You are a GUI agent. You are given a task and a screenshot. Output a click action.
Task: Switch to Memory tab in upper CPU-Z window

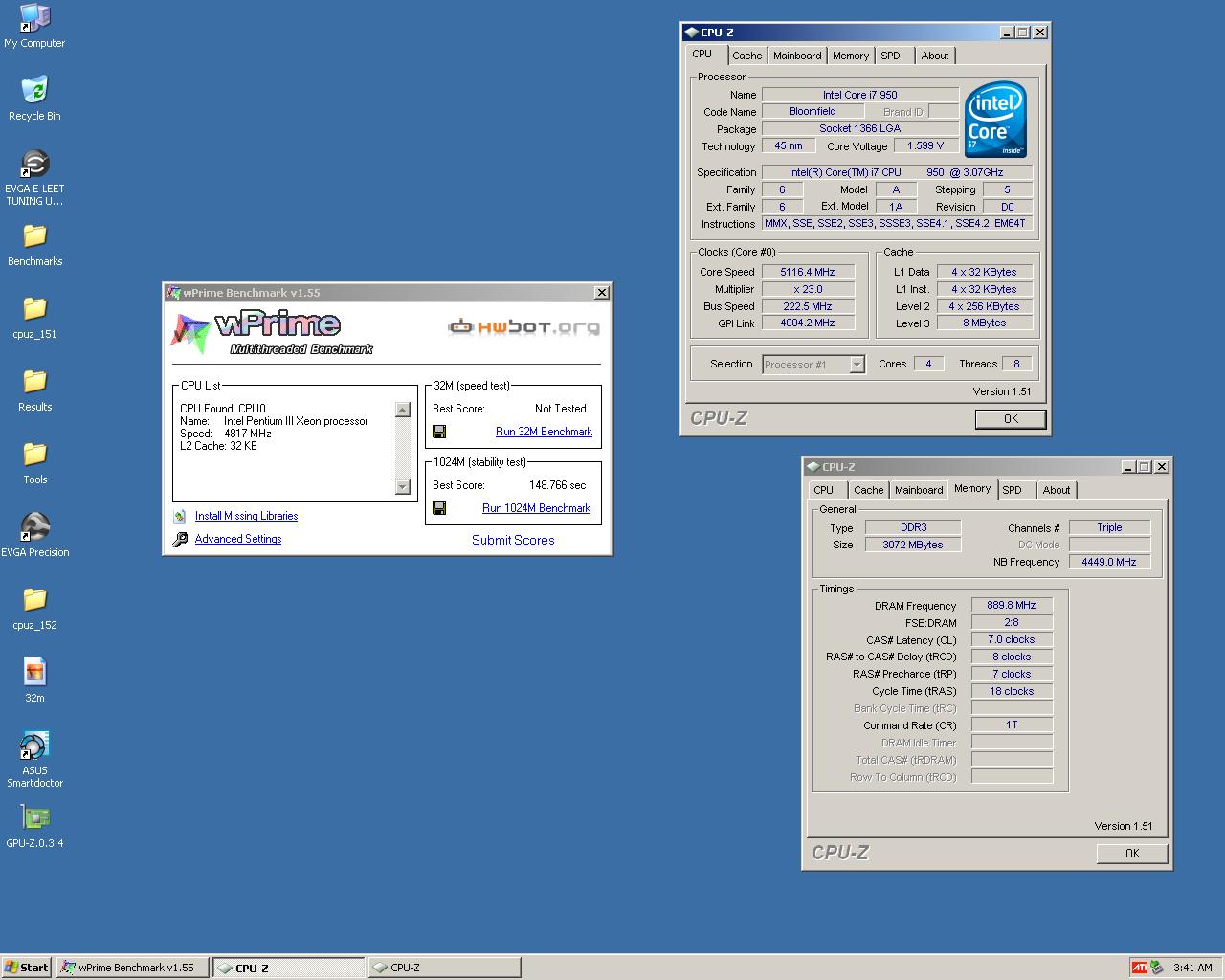coord(851,56)
